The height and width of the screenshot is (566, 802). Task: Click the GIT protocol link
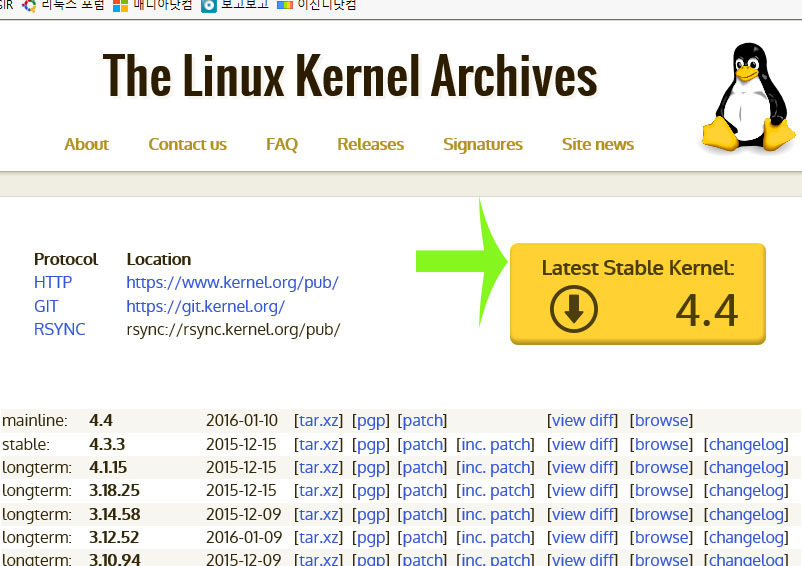tap(46, 306)
